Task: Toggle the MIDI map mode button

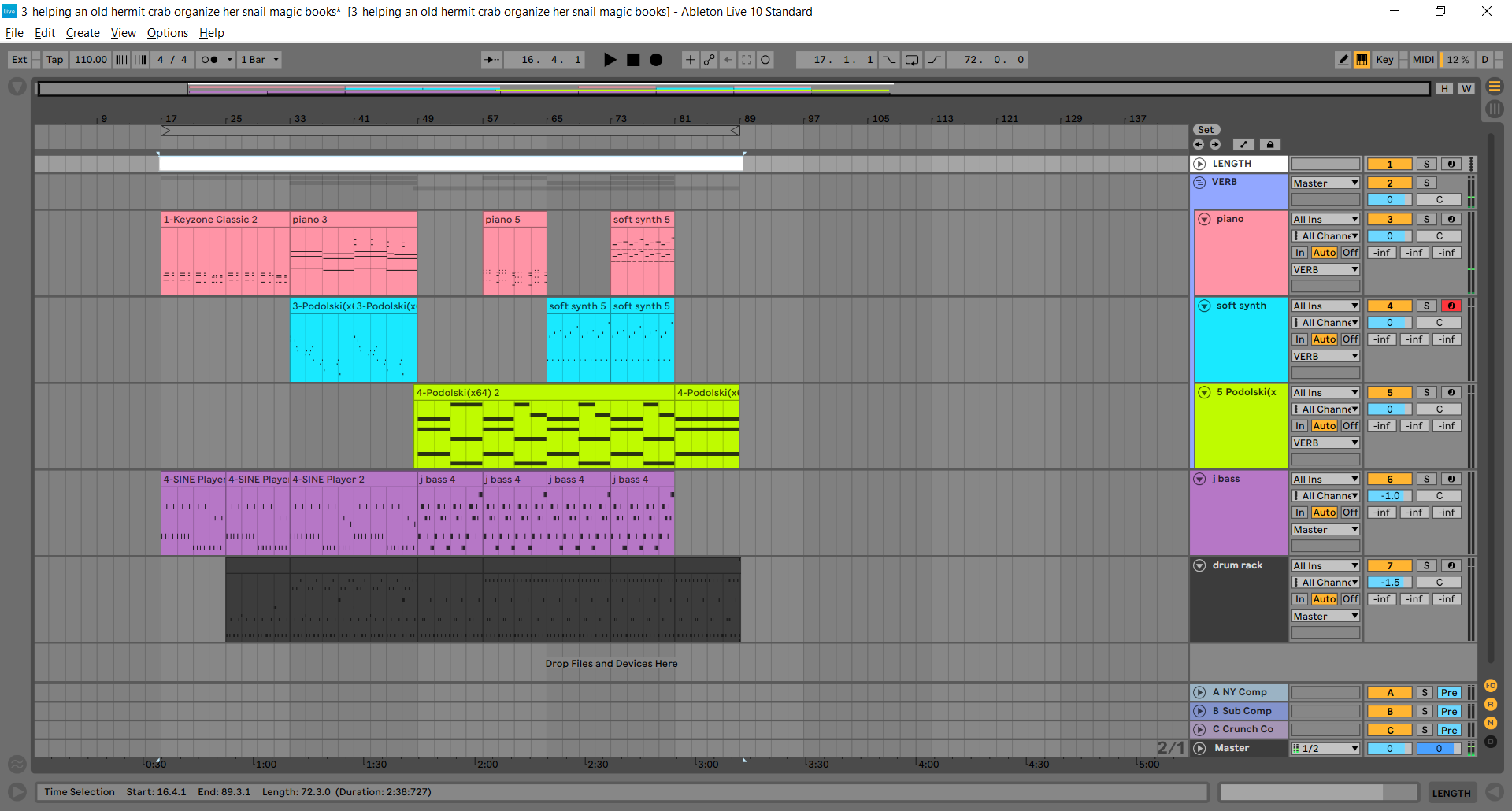Action: point(1423,60)
